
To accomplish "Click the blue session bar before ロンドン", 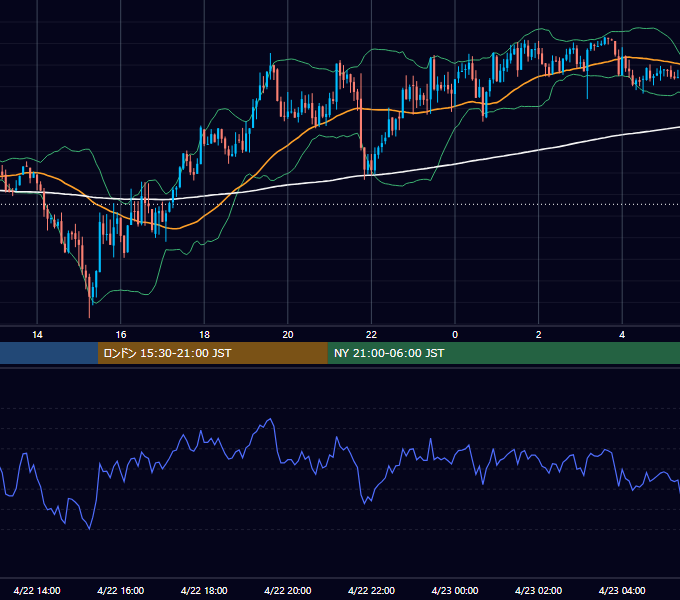I will (x=49, y=353).
